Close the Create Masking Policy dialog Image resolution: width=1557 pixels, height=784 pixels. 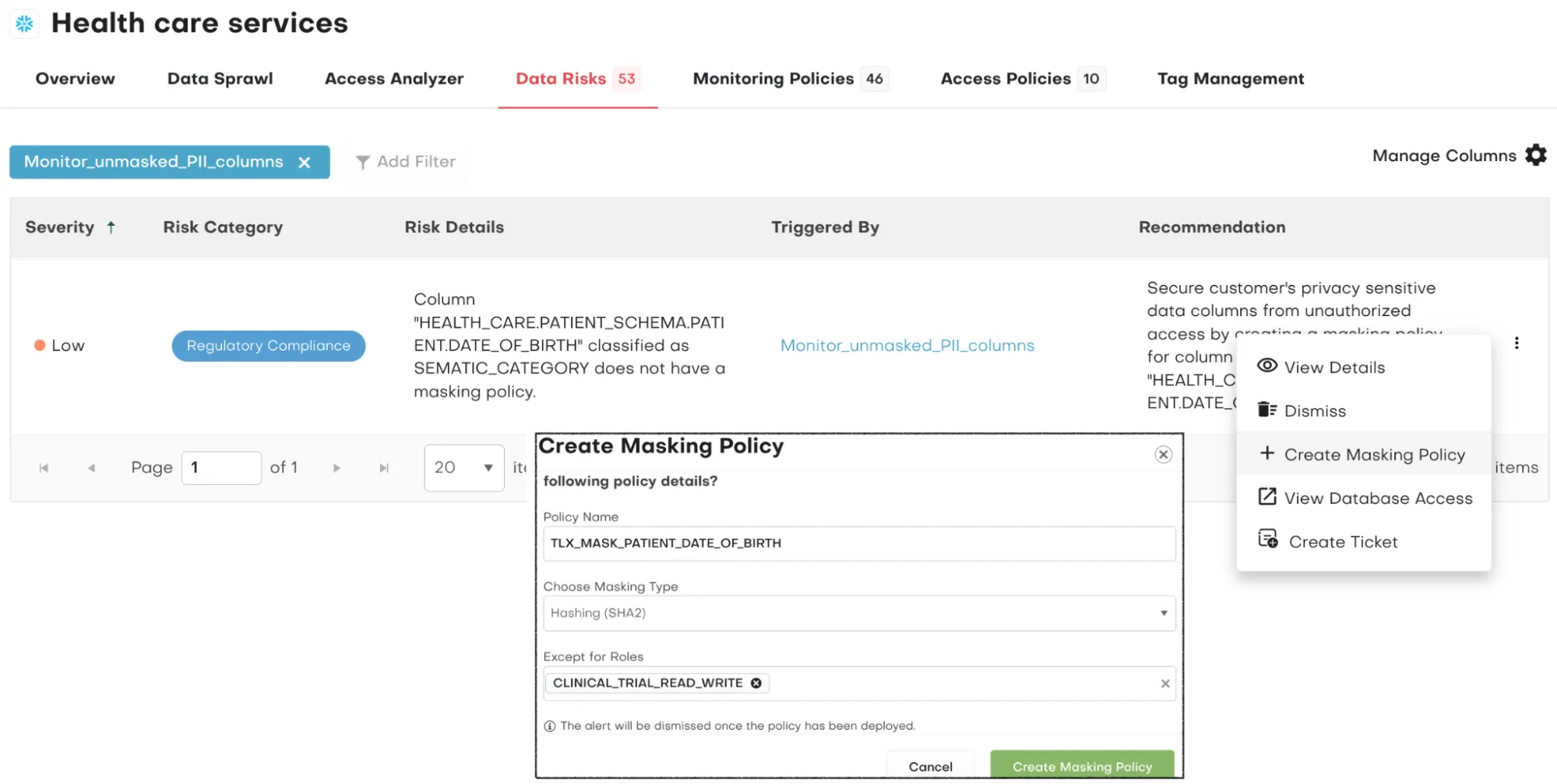1163,455
